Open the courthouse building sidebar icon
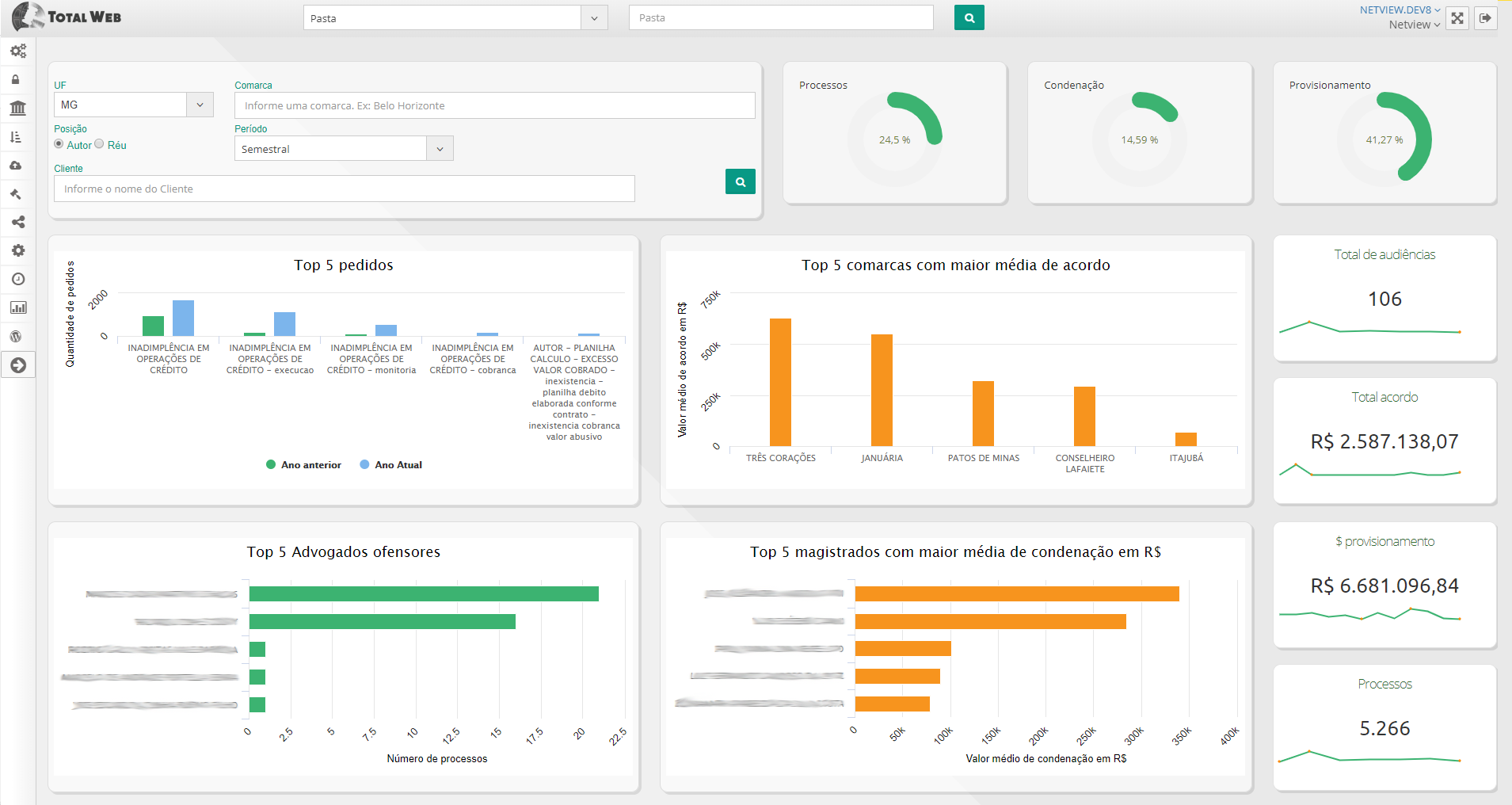The width and height of the screenshot is (1512, 805). pyautogui.click(x=17, y=108)
